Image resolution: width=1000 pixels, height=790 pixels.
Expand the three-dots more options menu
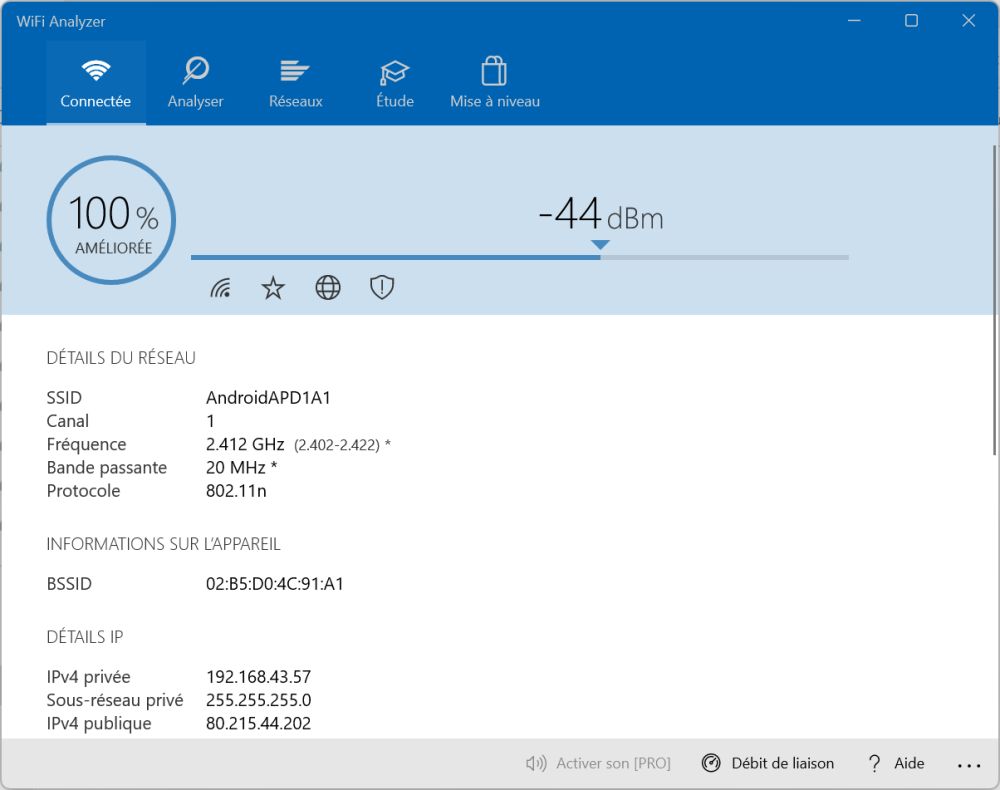(968, 765)
